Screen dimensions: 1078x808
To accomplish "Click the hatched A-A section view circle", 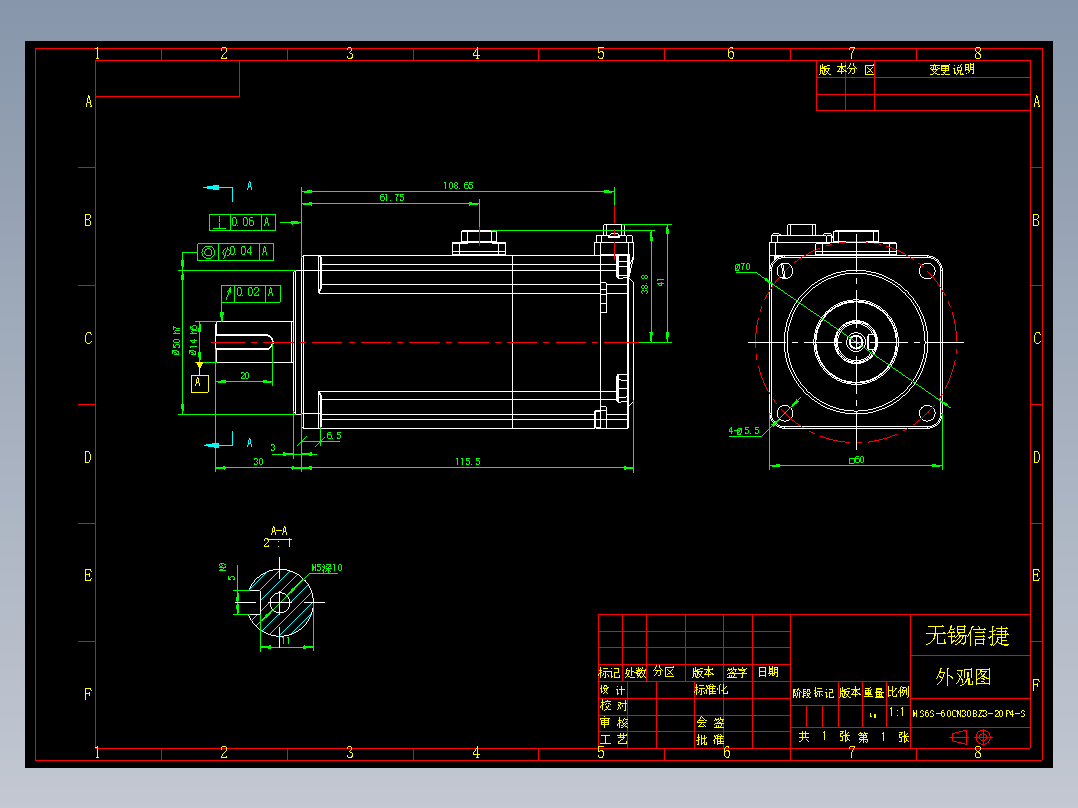I will [x=282, y=603].
